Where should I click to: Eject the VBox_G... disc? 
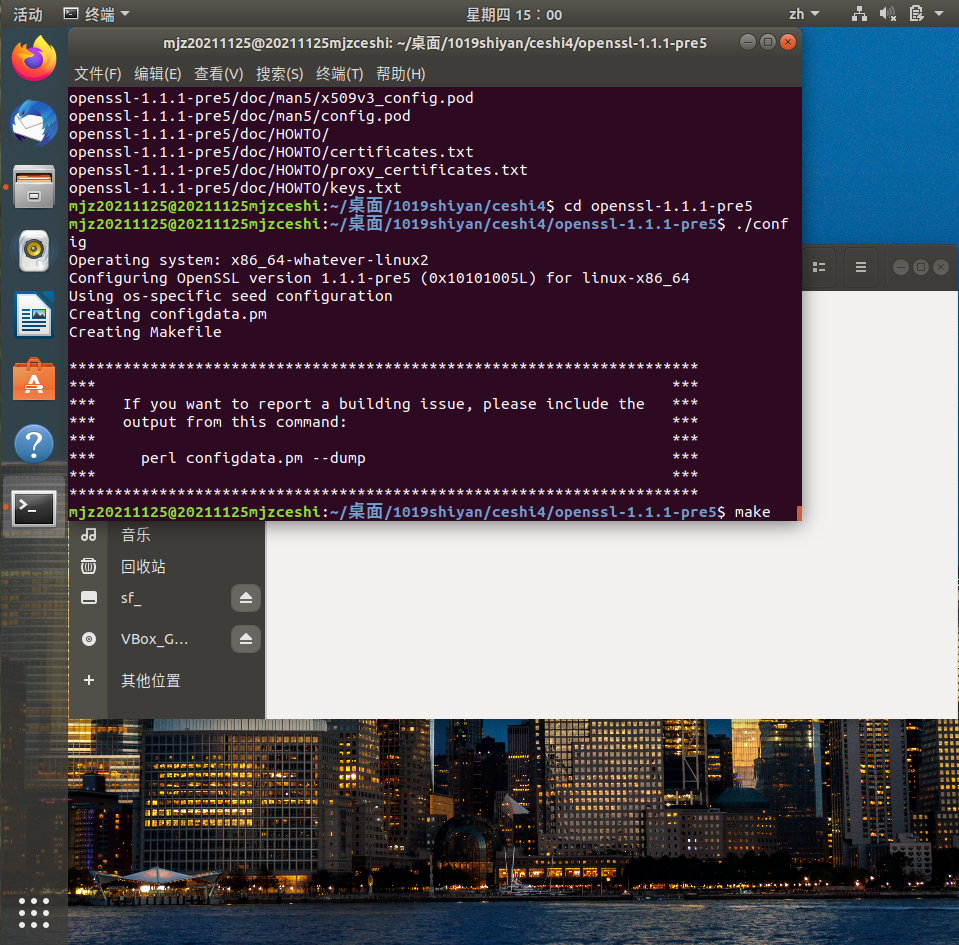(246, 639)
